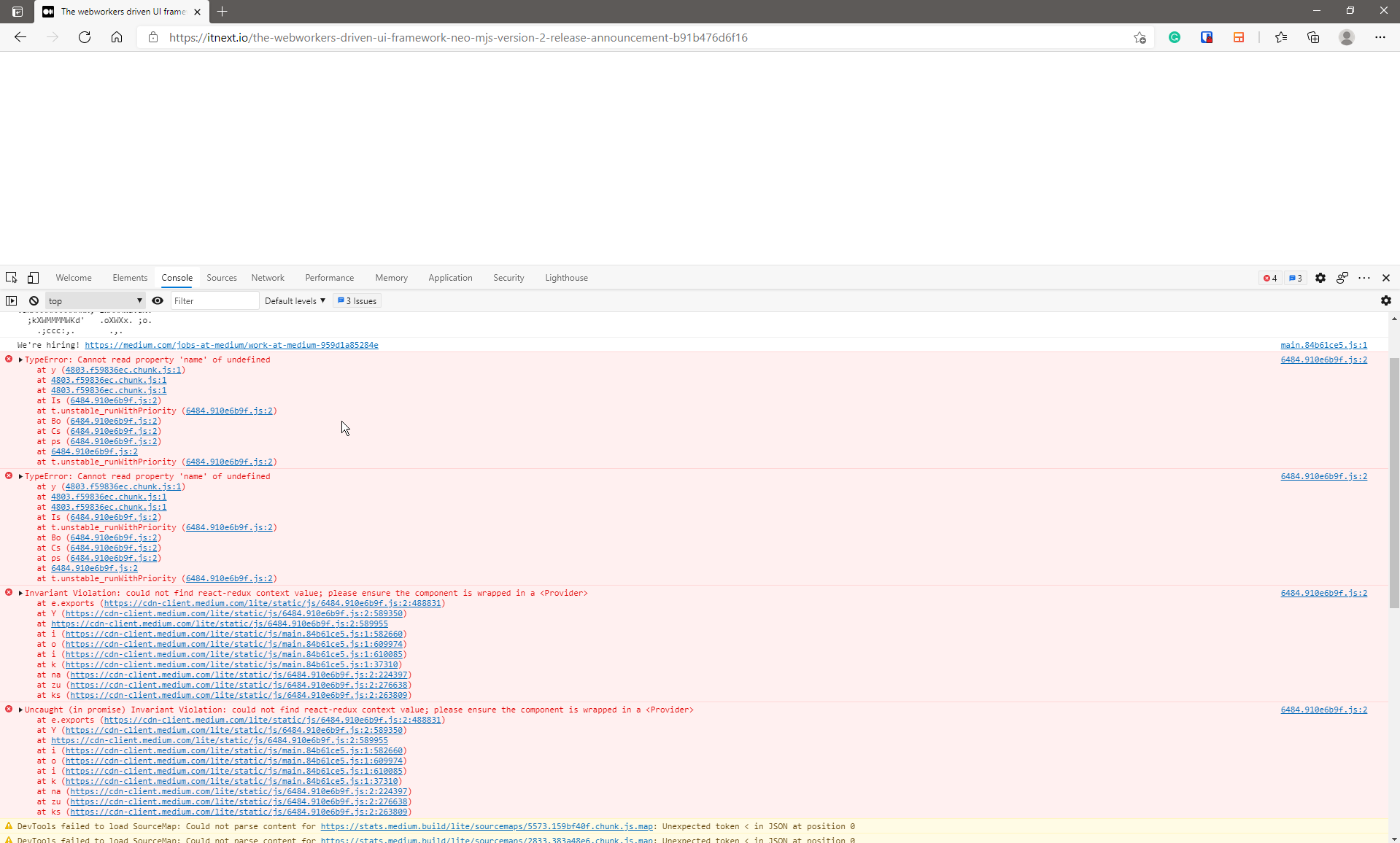The width and height of the screenshot is (1400, 843).
Task: Open Edge Settings and more menu
Action: (x=1380, y=37)
